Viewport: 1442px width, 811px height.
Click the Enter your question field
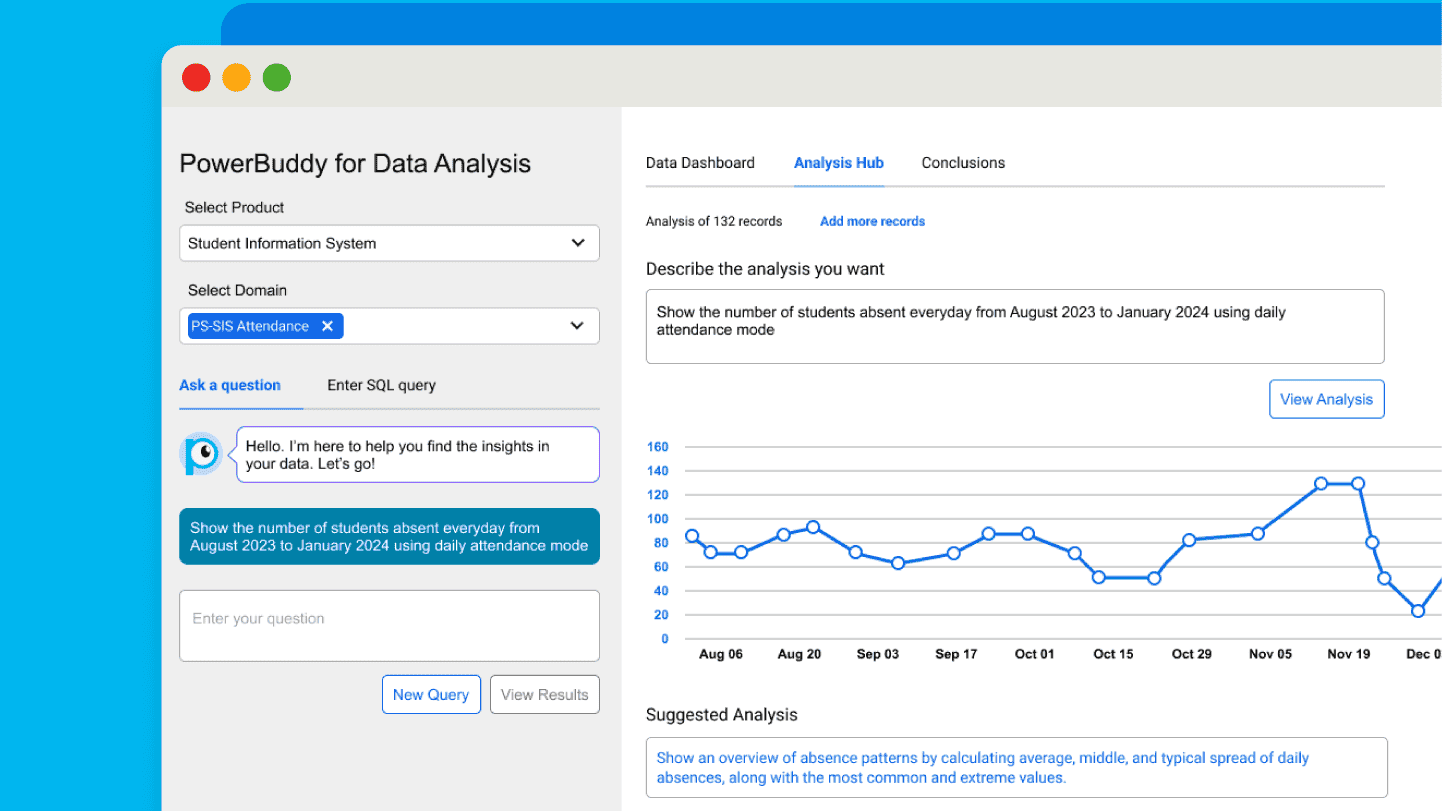(389, 625)
